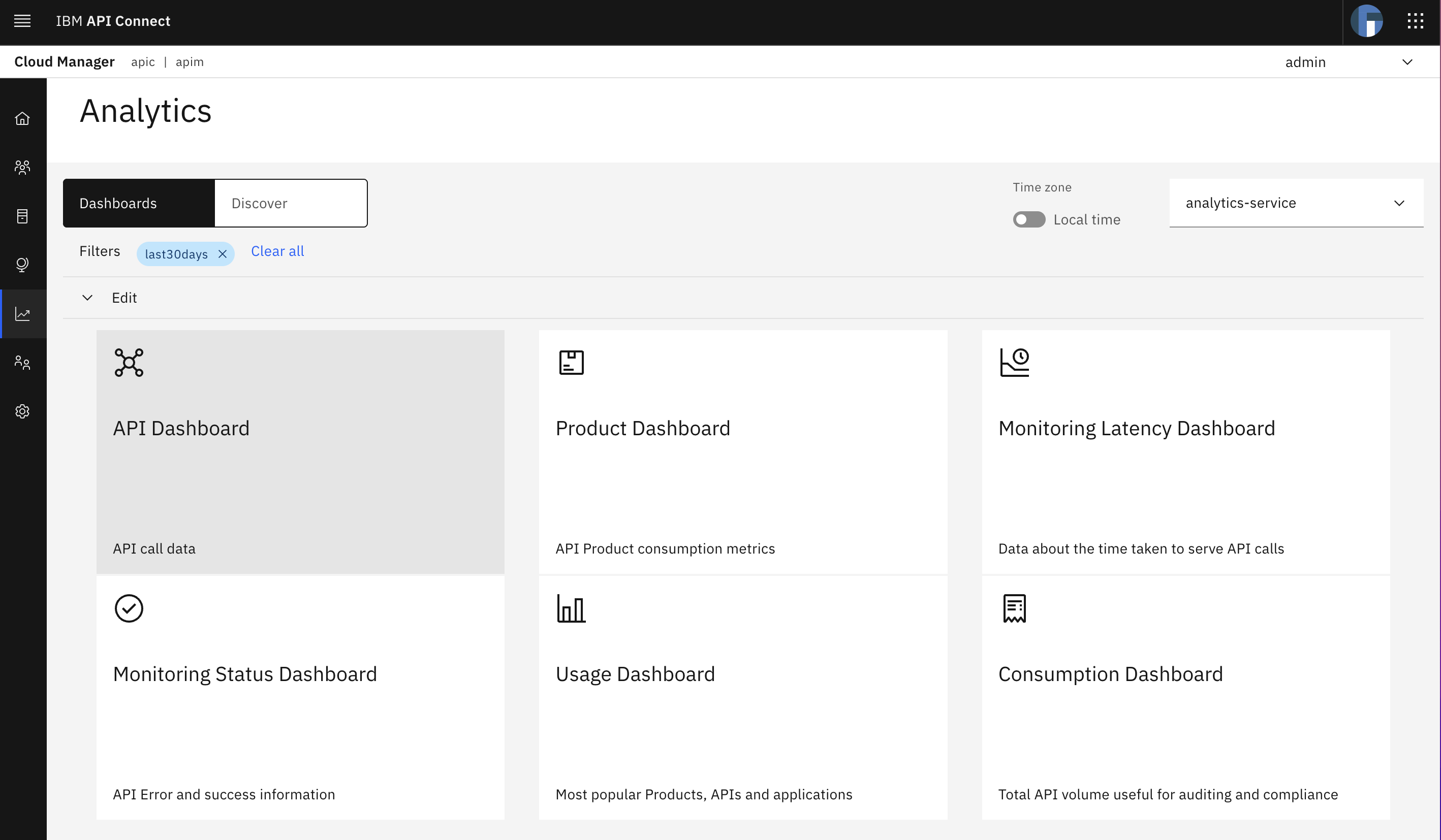Open the Product Dashboard tile
1441x840 pixels.
[742, 451]
